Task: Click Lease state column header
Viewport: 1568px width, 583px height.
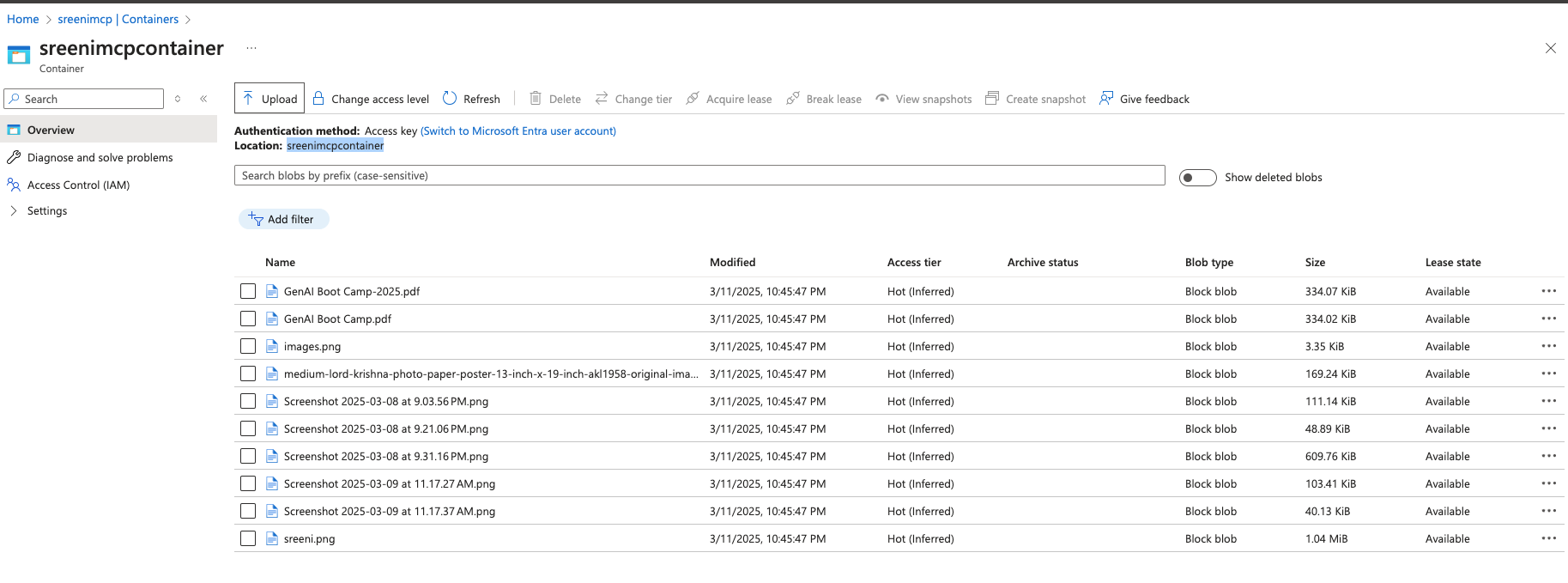Action: click(1453, 262)
